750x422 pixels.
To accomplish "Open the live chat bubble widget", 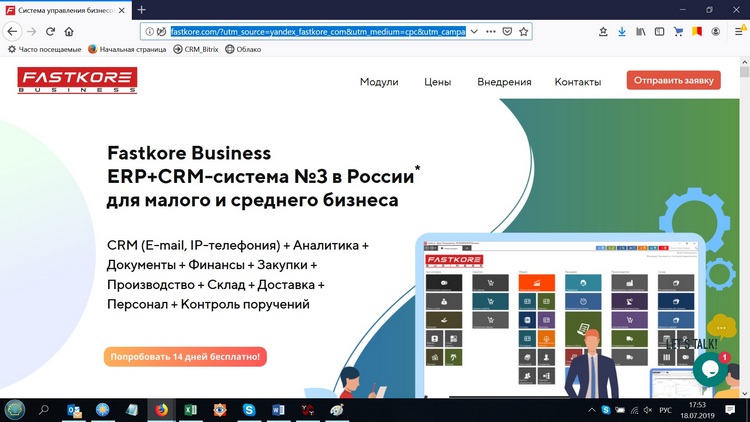I will coord(710,369).
